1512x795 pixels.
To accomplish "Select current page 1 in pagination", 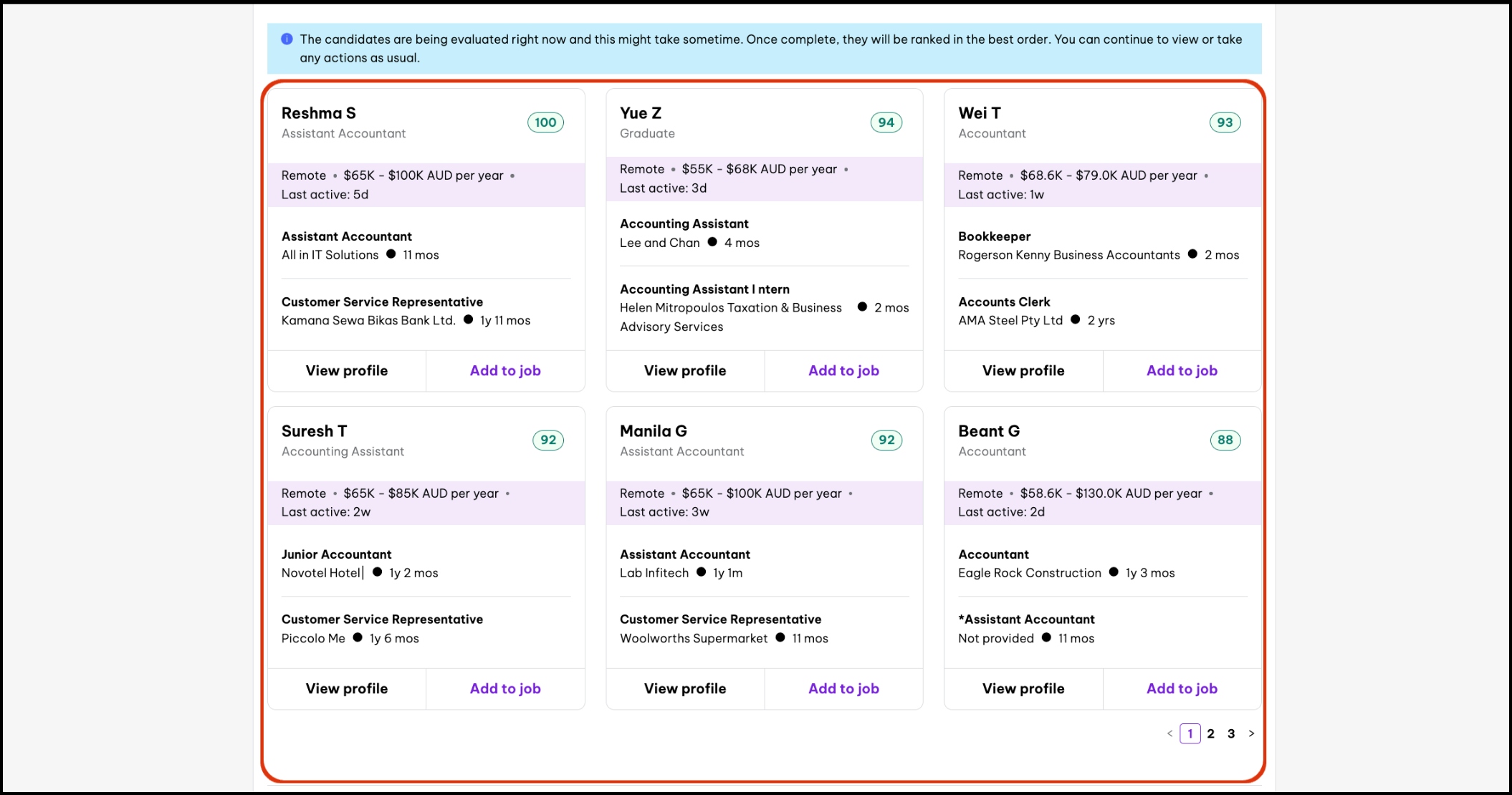I will (x=1190, y=733).
